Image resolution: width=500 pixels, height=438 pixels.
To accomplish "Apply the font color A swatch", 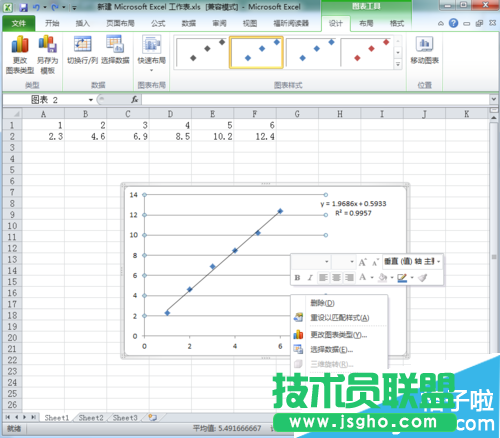I will click(x=363, y=277).
